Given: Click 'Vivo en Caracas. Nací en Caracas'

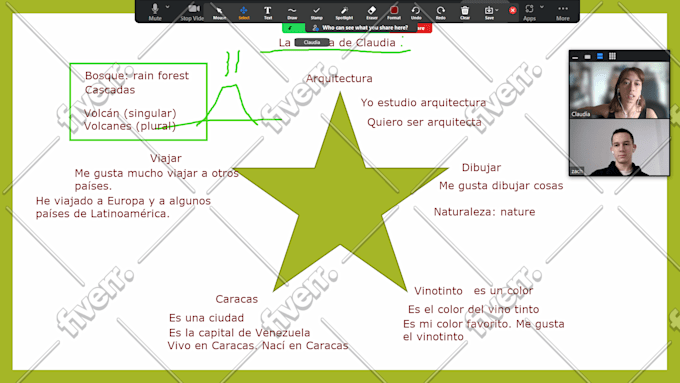Looking at the screenshot, I should click(x=258, y=346).
